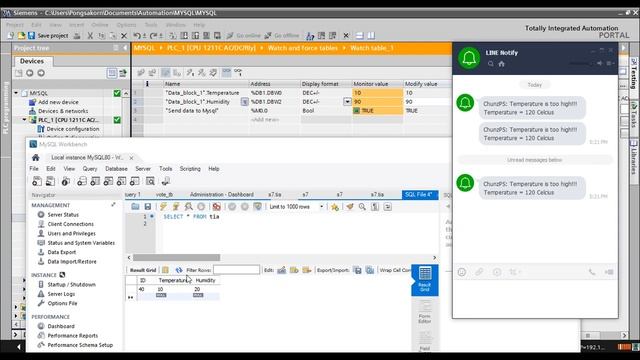Open Data Export in Navigator
The width and height of the screenshot is (640, 360).
(x=62, y=252)
